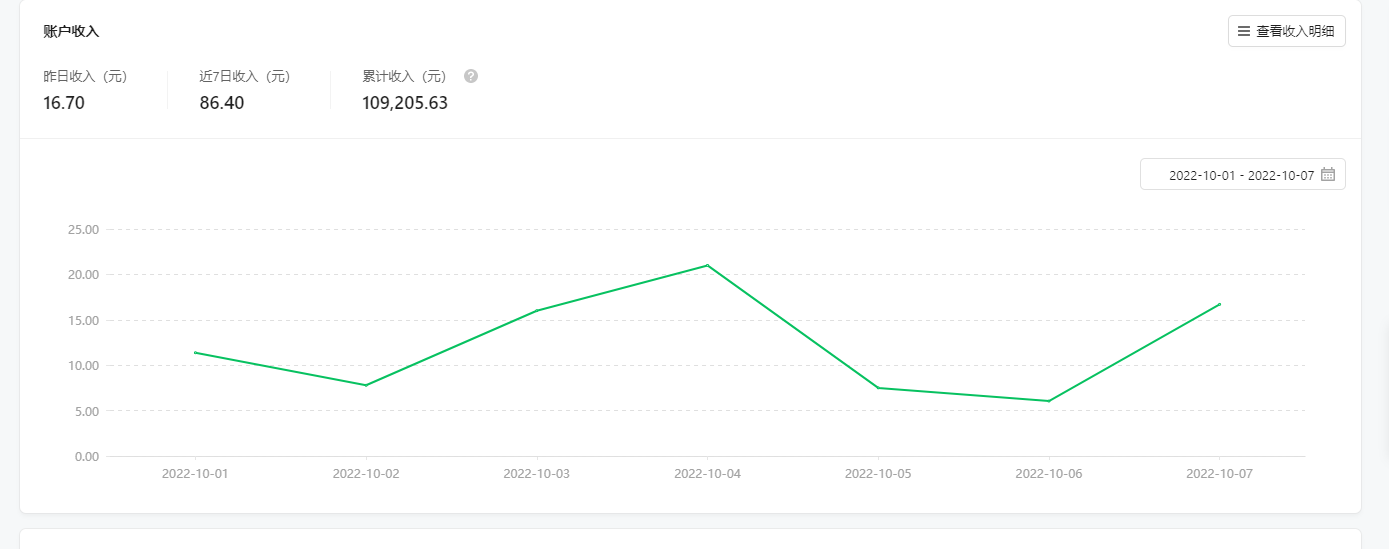The height and width of the screenshot is (549, 1389).
Task: Click the lowest chart point at 2022-10-06
Action: [1049, 401]
